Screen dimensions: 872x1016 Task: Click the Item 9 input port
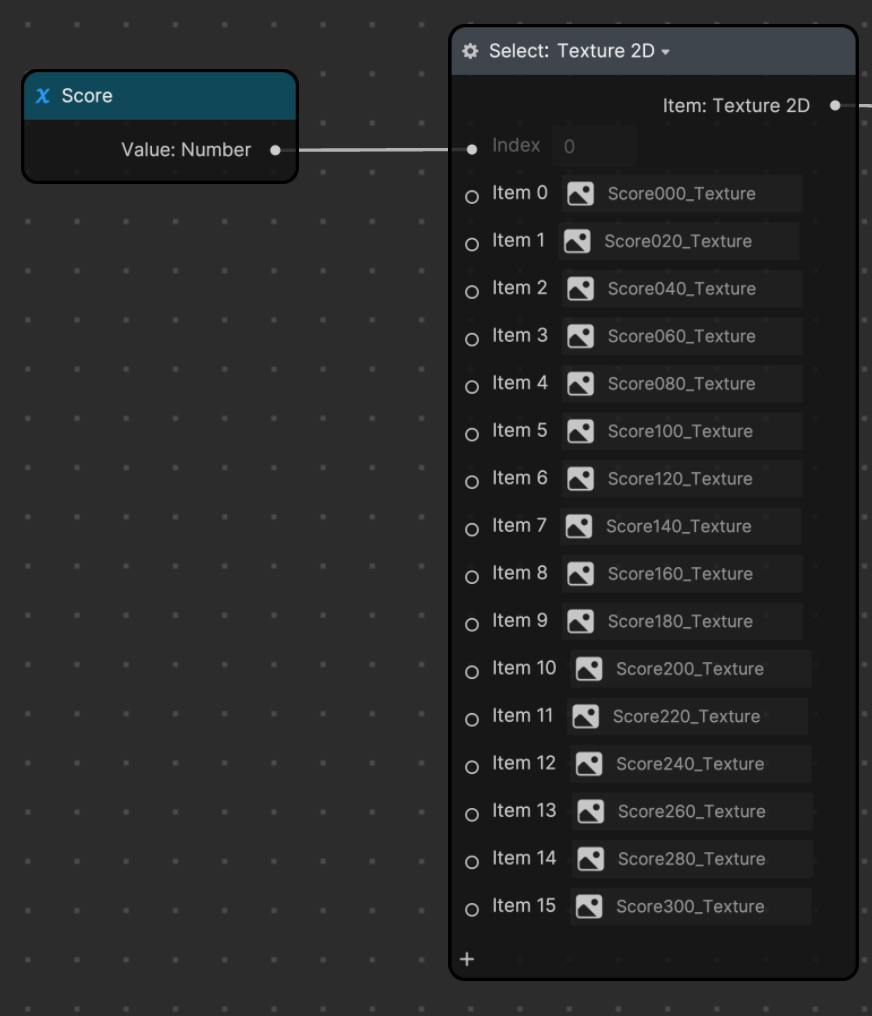pos(472,624)
